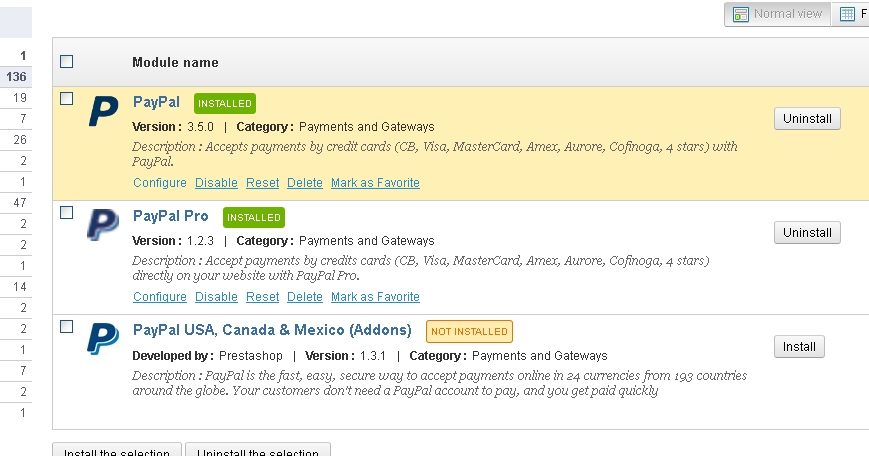Viewport: 869px width, 456px height.
Task: Install PayPal USA, Canada & Mexico module
Action: pos(799,347)
